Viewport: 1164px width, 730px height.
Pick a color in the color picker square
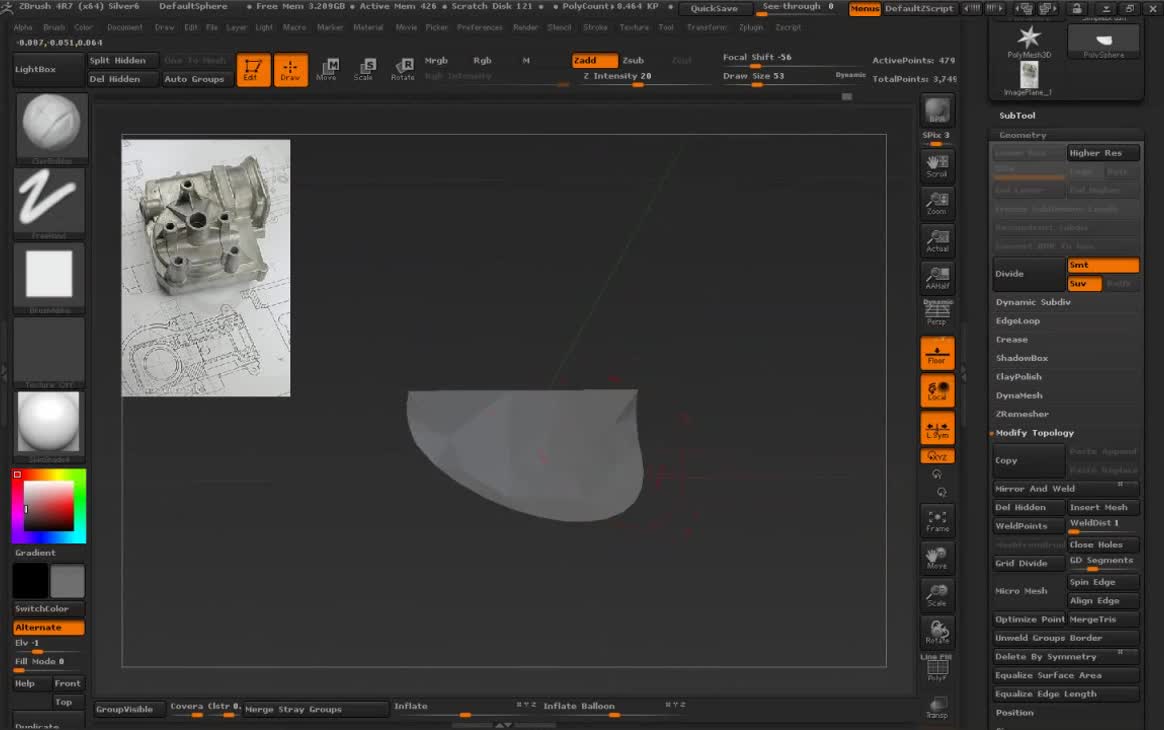click(x=49, y=506)
